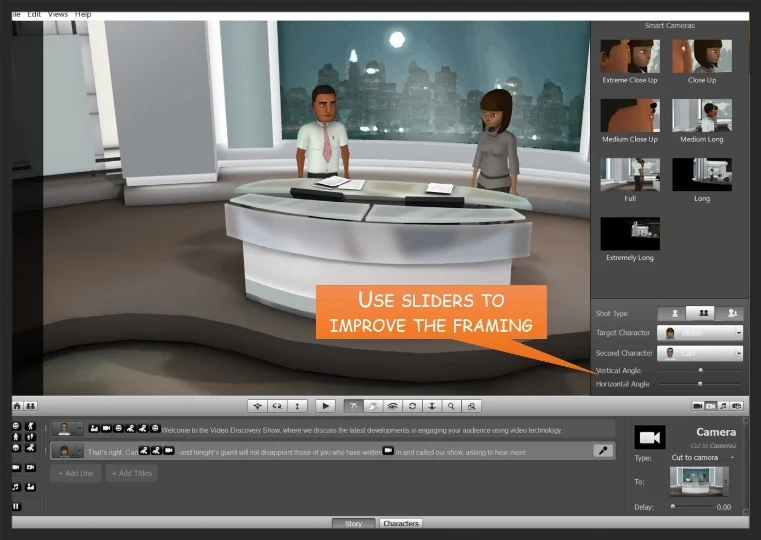Click the camera icon after the word "written"
This screenshot has width=761, height=540.
click(388, 451)
